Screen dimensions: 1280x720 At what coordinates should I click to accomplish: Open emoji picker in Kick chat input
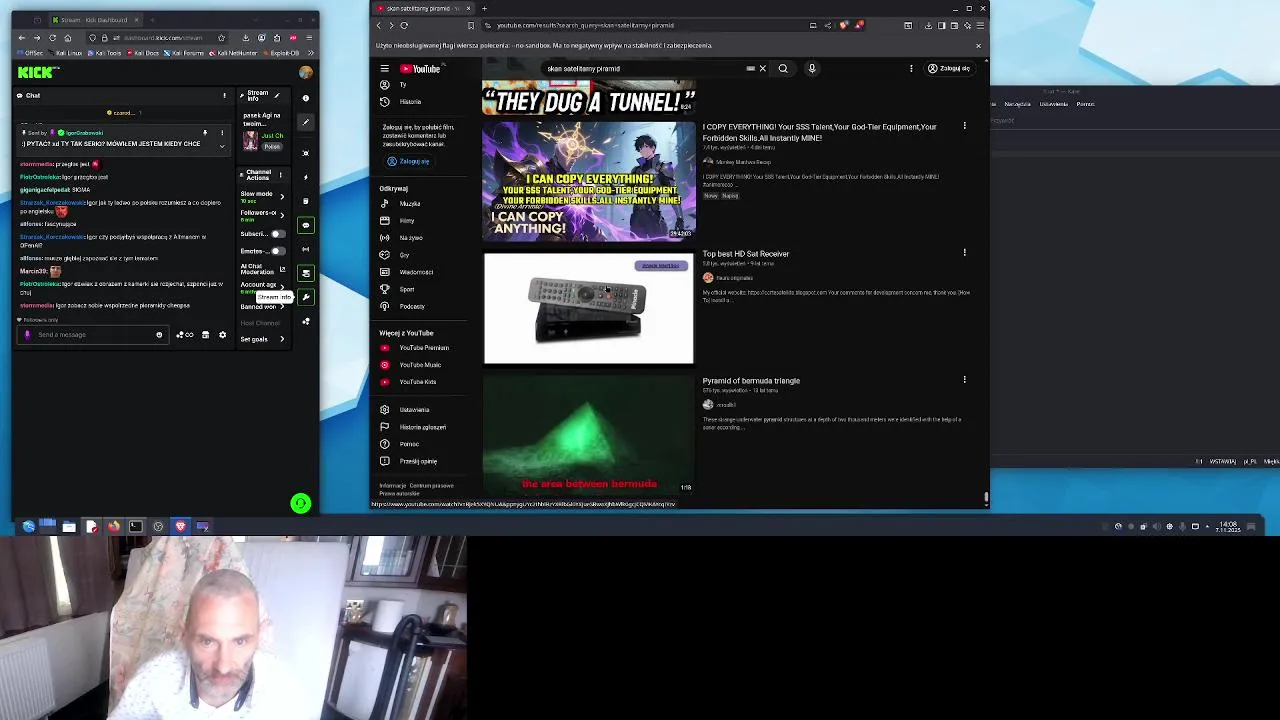(159, 335)
